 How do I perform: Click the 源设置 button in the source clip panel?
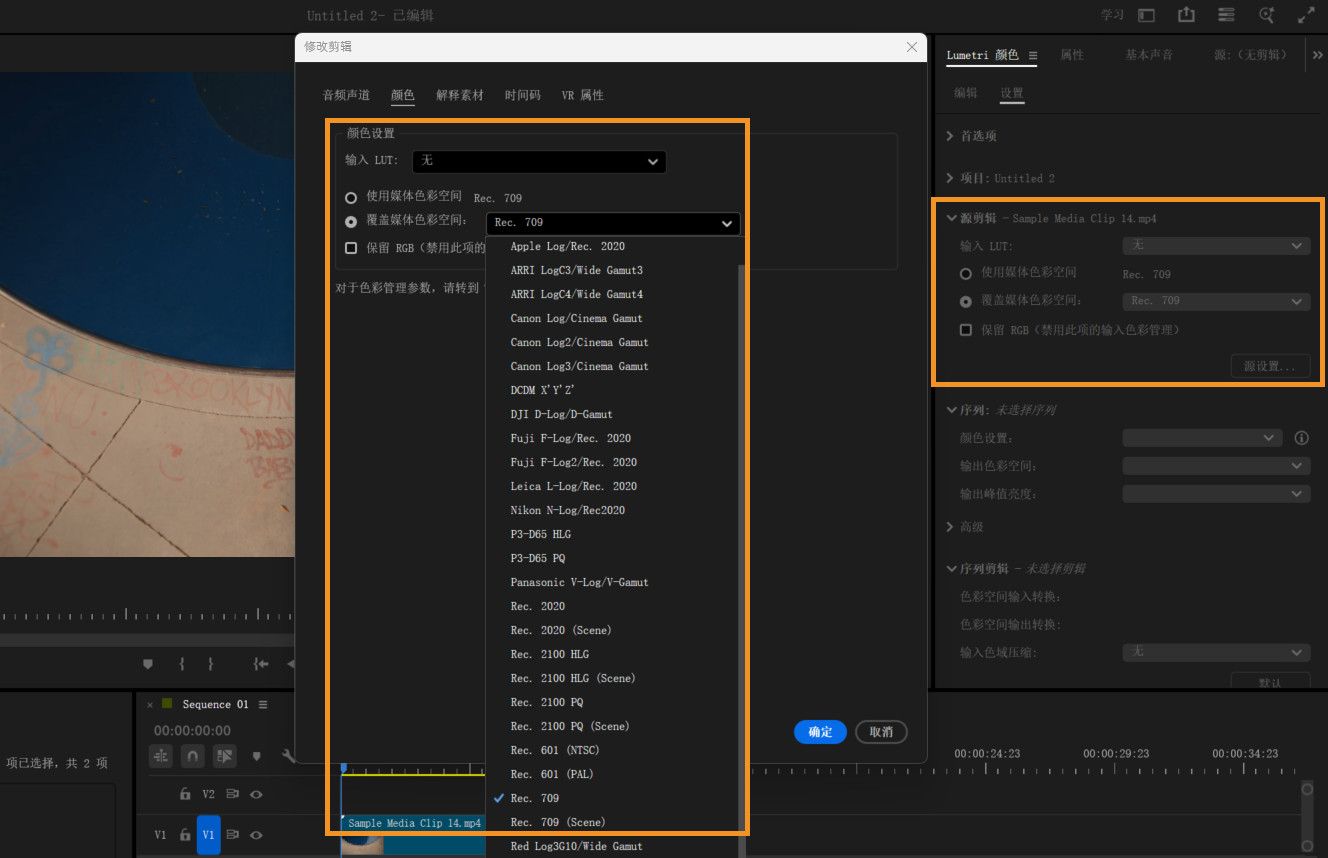[1270, 366]
